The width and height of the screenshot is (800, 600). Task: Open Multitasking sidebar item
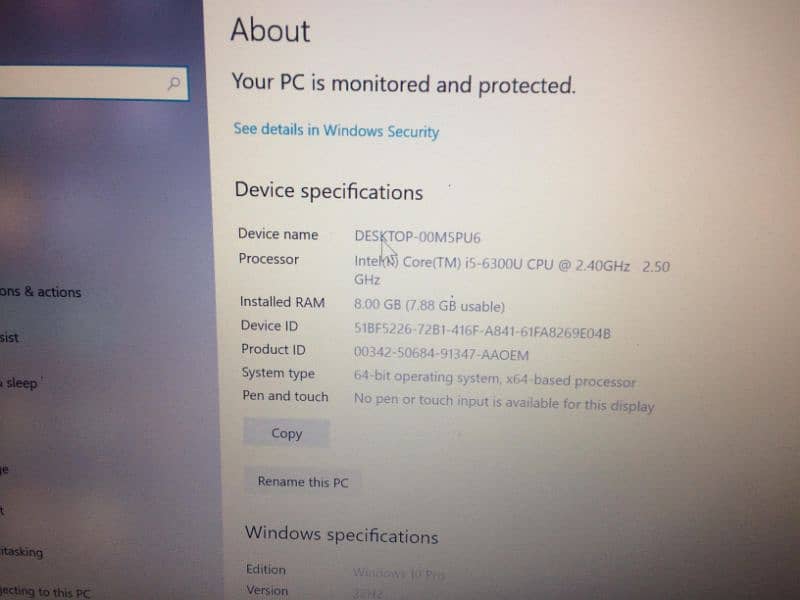pos(21,552)
